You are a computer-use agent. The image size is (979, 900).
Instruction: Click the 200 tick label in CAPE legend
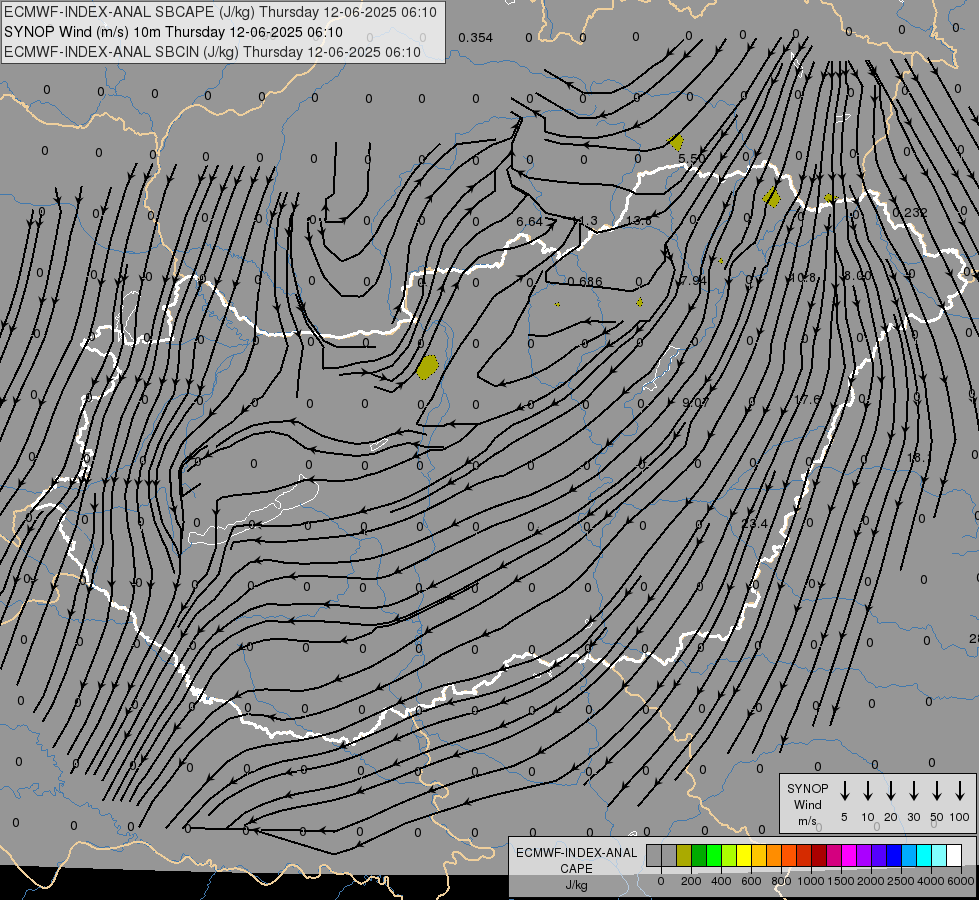(691, 881)
